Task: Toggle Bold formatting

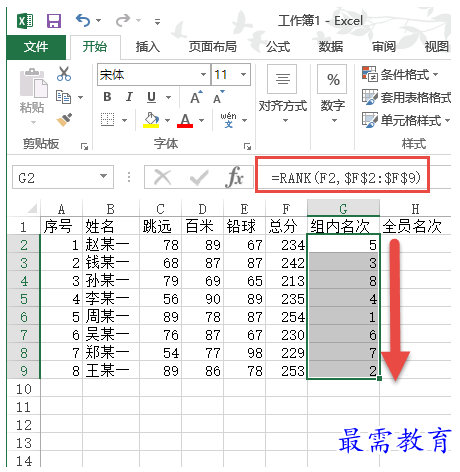Action: coord(107,97)
